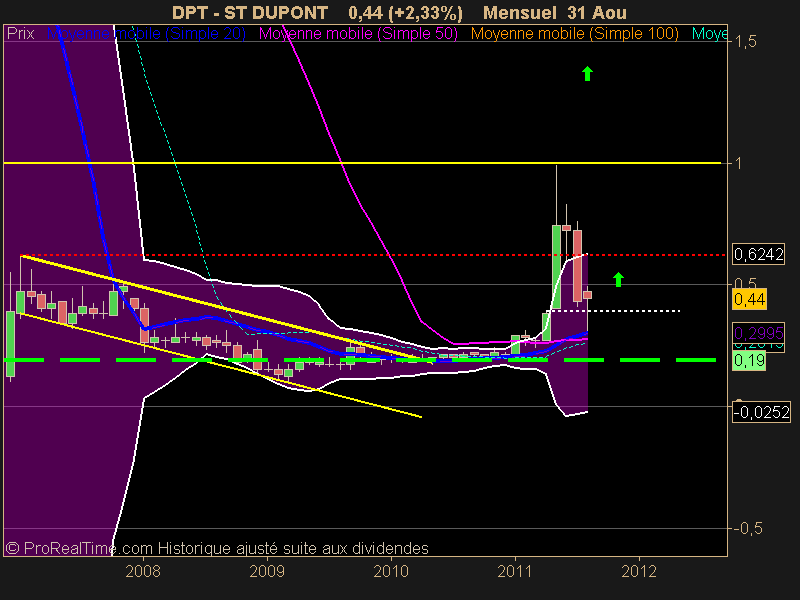Viewport: 800px width, 600px height.
Task: Click the '0,44 (+2,33%)' quote in title
Action: (x=406, y=13)
